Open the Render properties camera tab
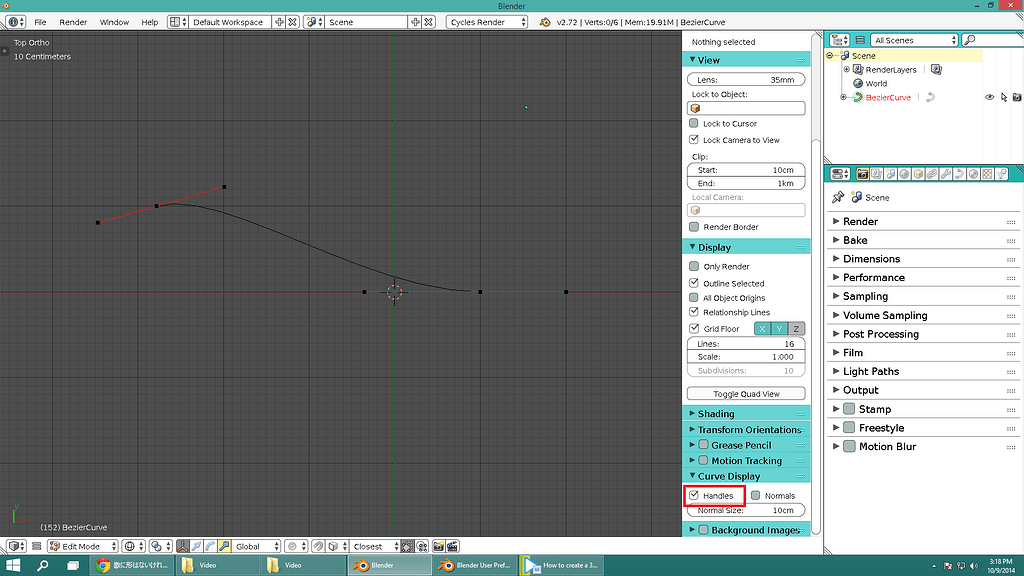The height and width of the screenshot is (576, 1024). pos(863,174)
